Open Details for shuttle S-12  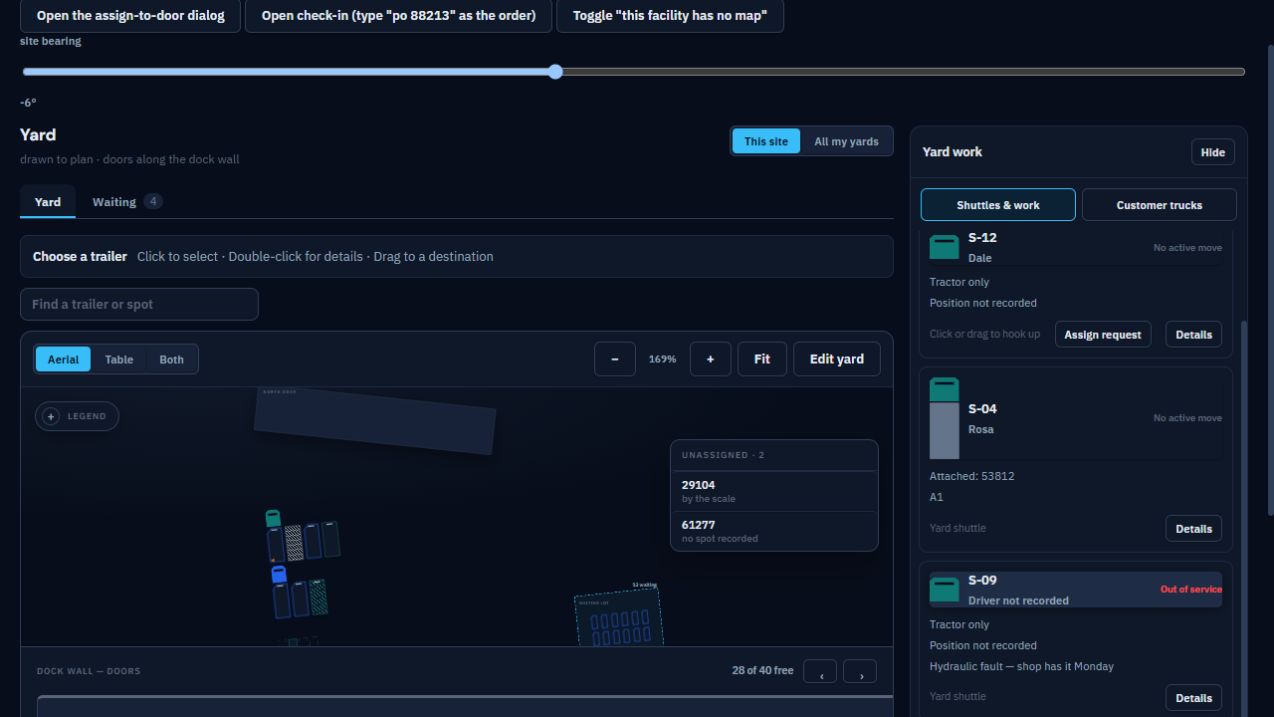tap(1194, 335)
